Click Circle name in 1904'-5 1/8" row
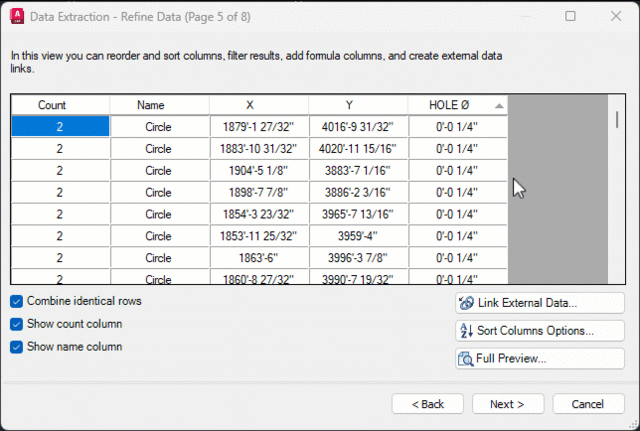The image size is (640, 431). click(158, 170)
